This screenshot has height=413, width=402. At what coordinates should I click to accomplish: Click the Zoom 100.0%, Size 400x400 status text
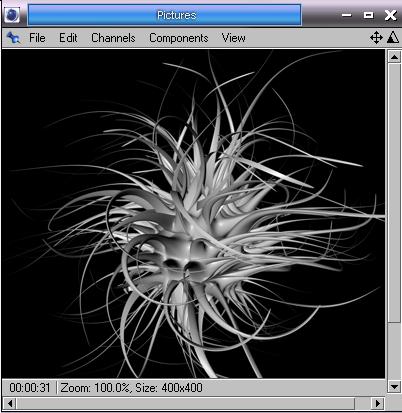pyautogui.click(x=131, y=388)
